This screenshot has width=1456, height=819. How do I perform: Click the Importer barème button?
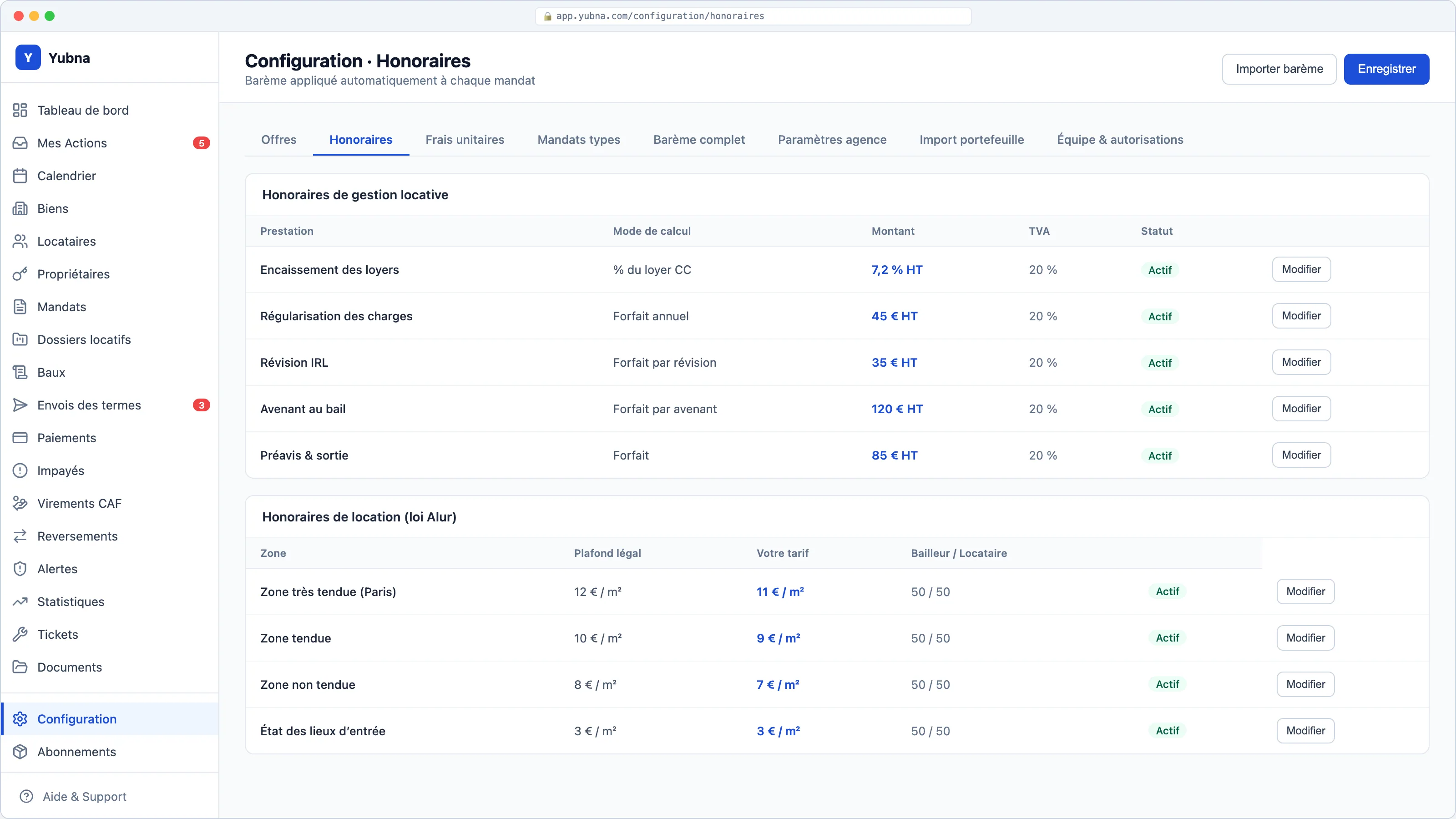(1279, 69)
